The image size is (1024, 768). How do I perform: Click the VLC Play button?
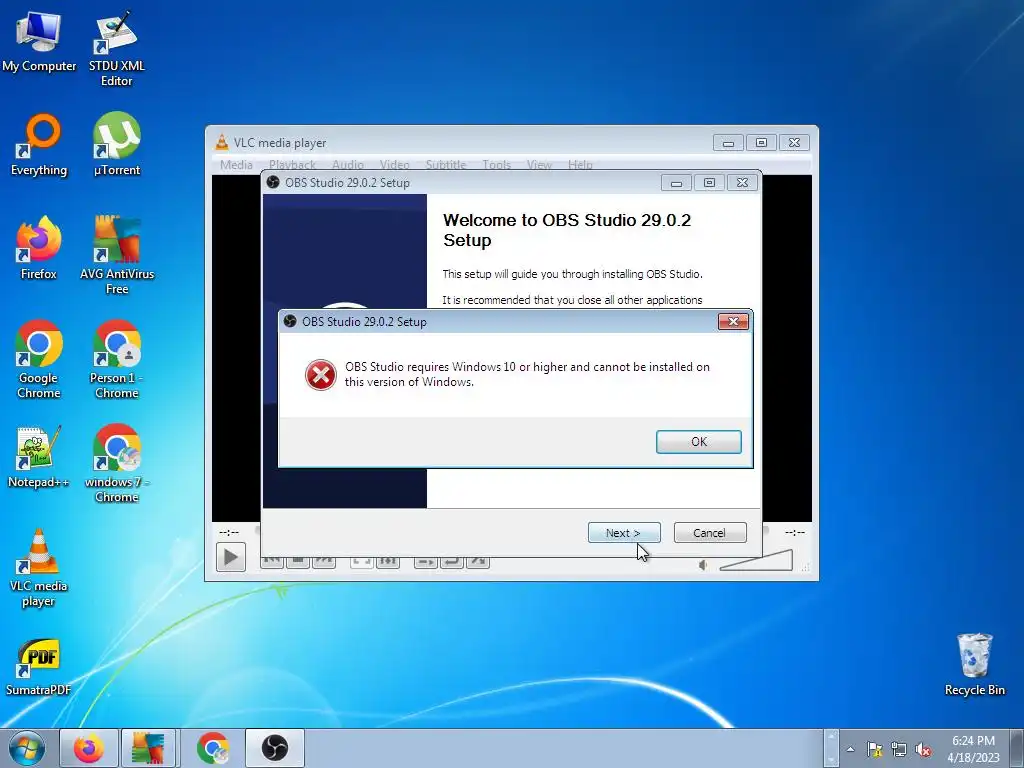(x=231, y=557)
